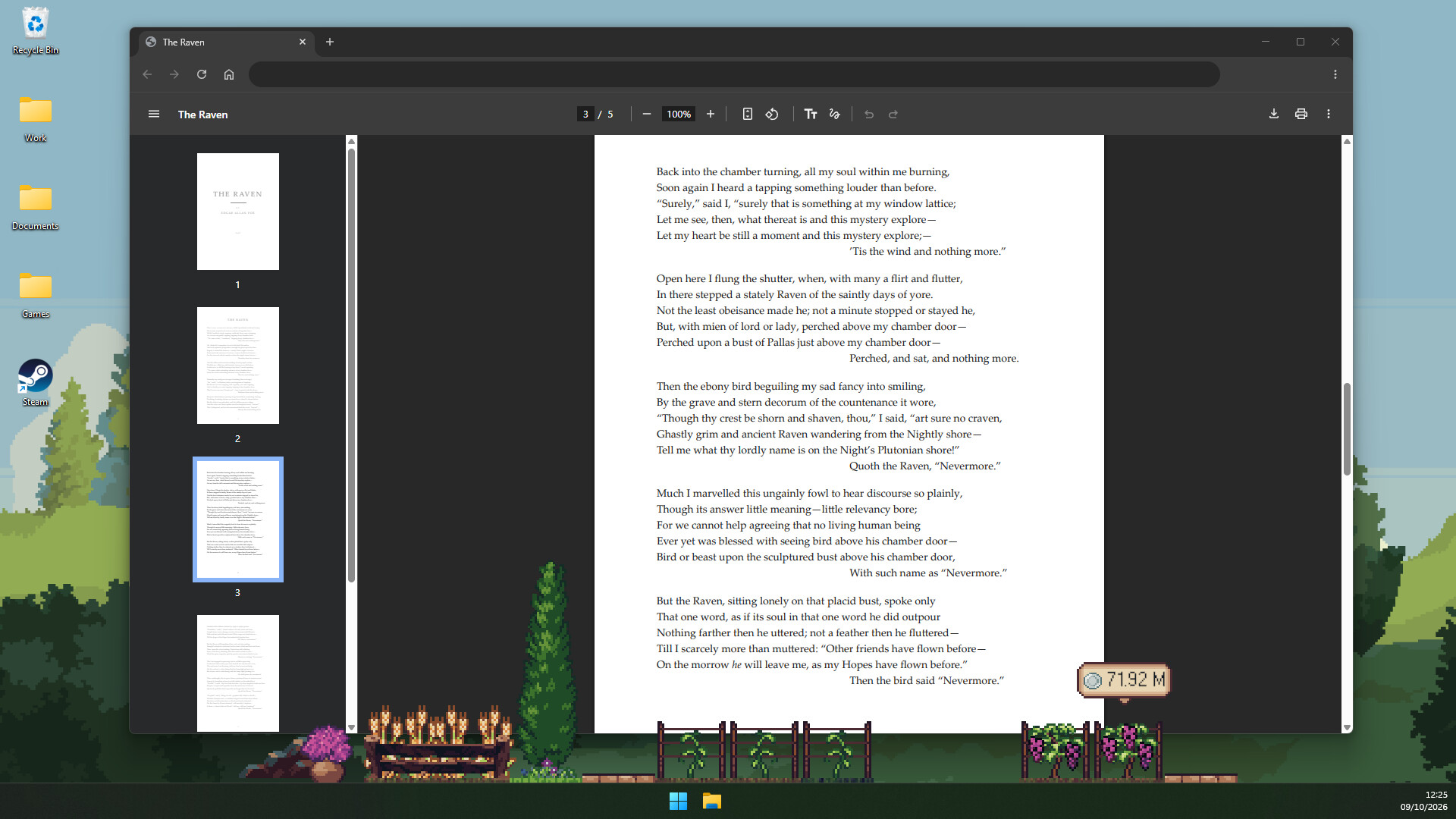Click the 71.92 M coin counter widget
The image size is (1456, 819).
1124,680
